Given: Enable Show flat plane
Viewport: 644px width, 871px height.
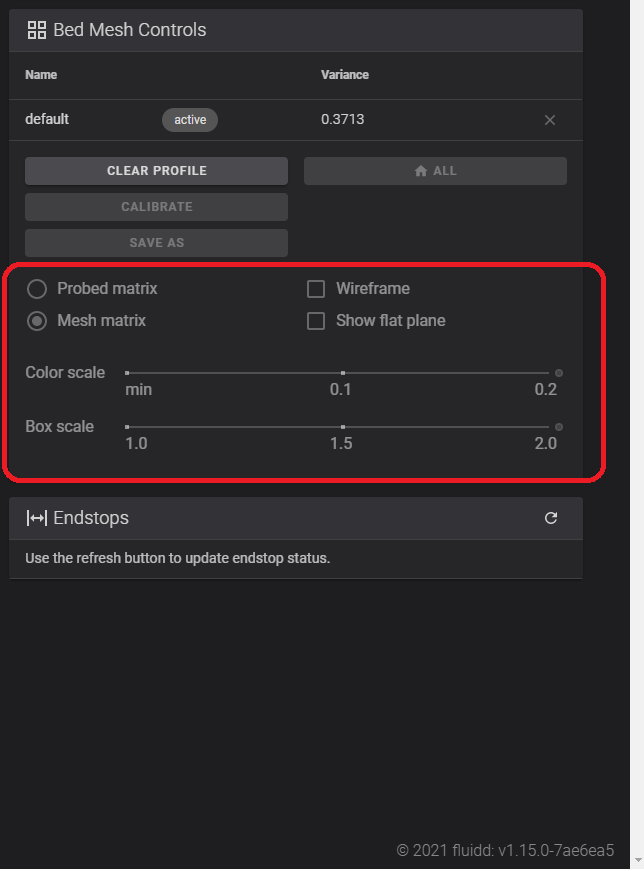Looking at the screenshot, I should (x=316, y=321).
